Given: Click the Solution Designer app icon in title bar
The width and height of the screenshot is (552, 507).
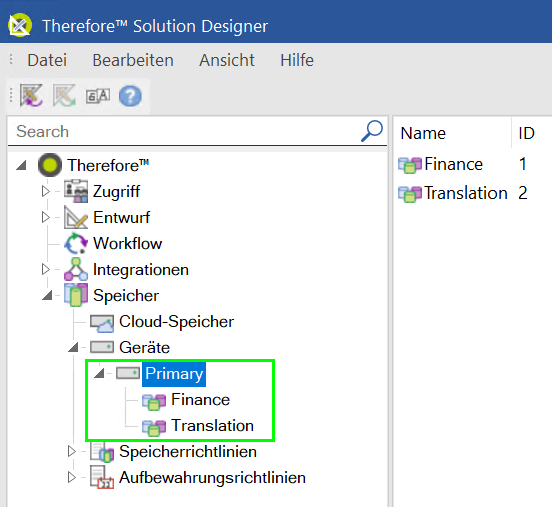Looking at the screenshot, I should (20, 25).
